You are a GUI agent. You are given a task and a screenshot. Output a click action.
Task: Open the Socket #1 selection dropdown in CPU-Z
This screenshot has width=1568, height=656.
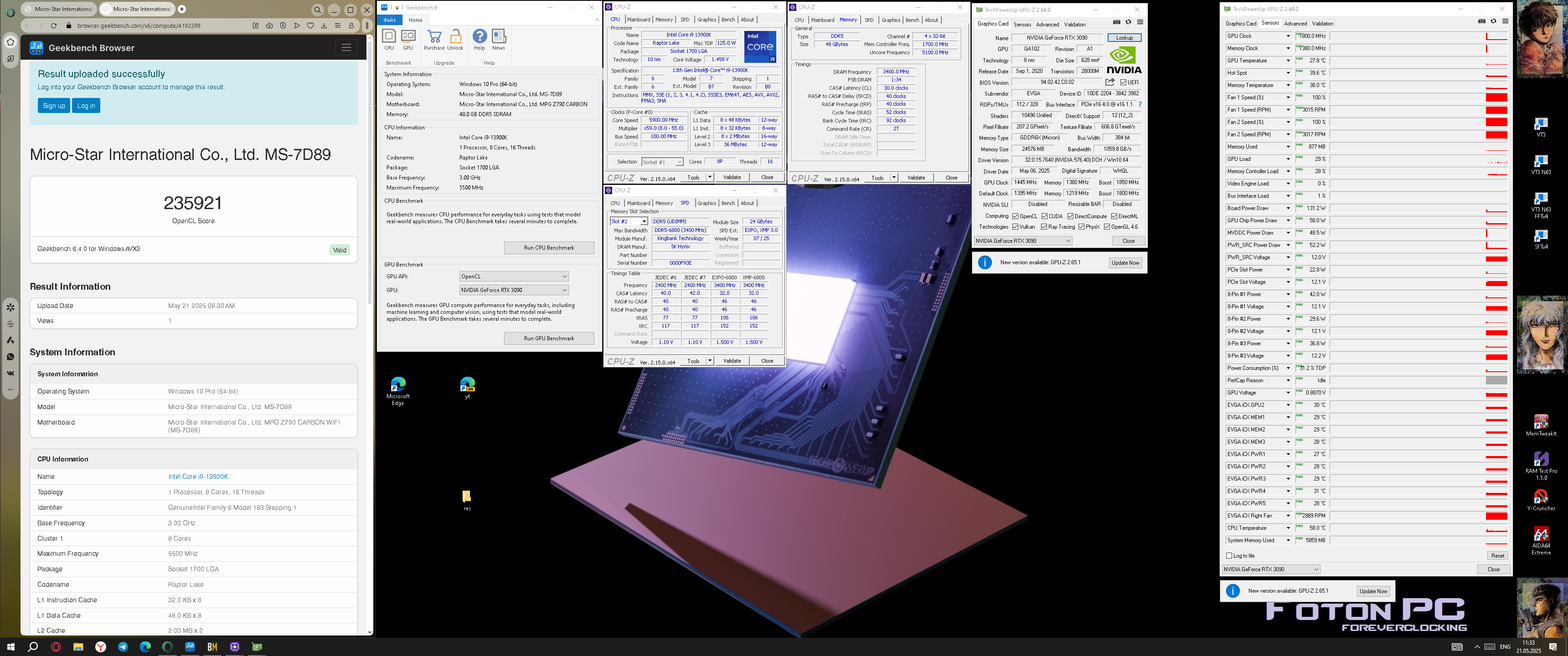(662, 162)
